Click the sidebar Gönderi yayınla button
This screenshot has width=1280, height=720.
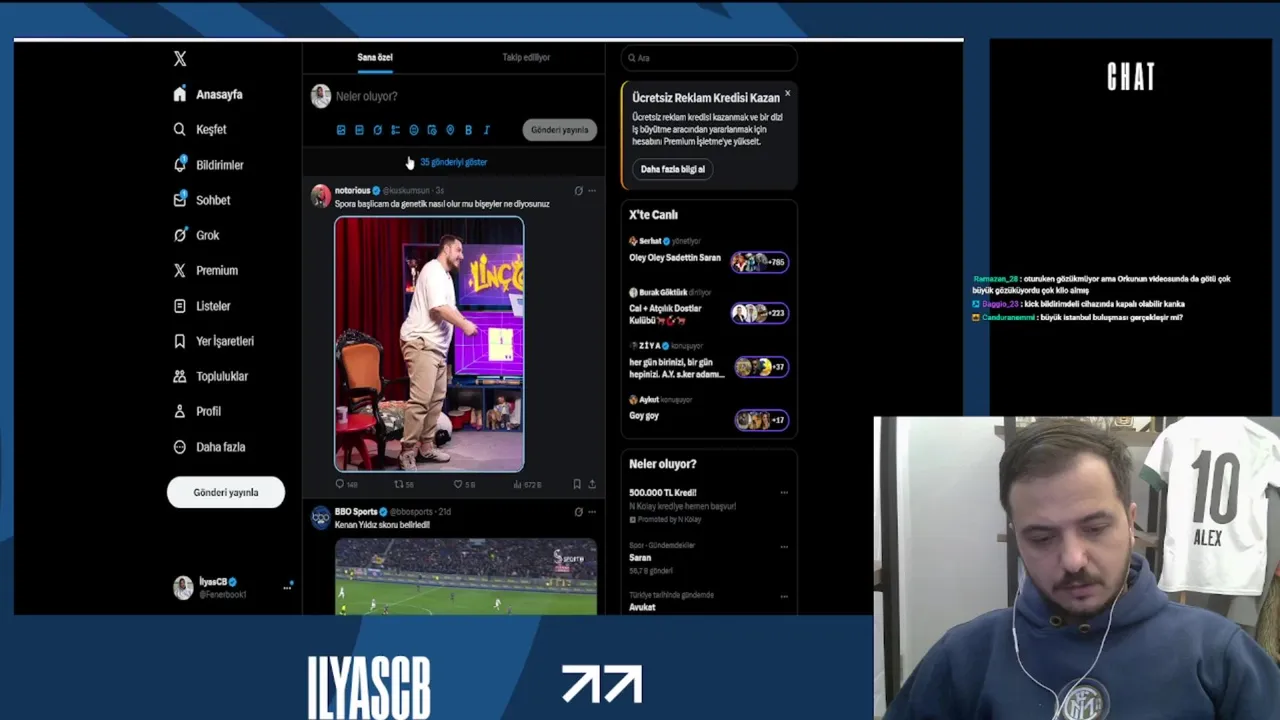(x=226, y=492)
